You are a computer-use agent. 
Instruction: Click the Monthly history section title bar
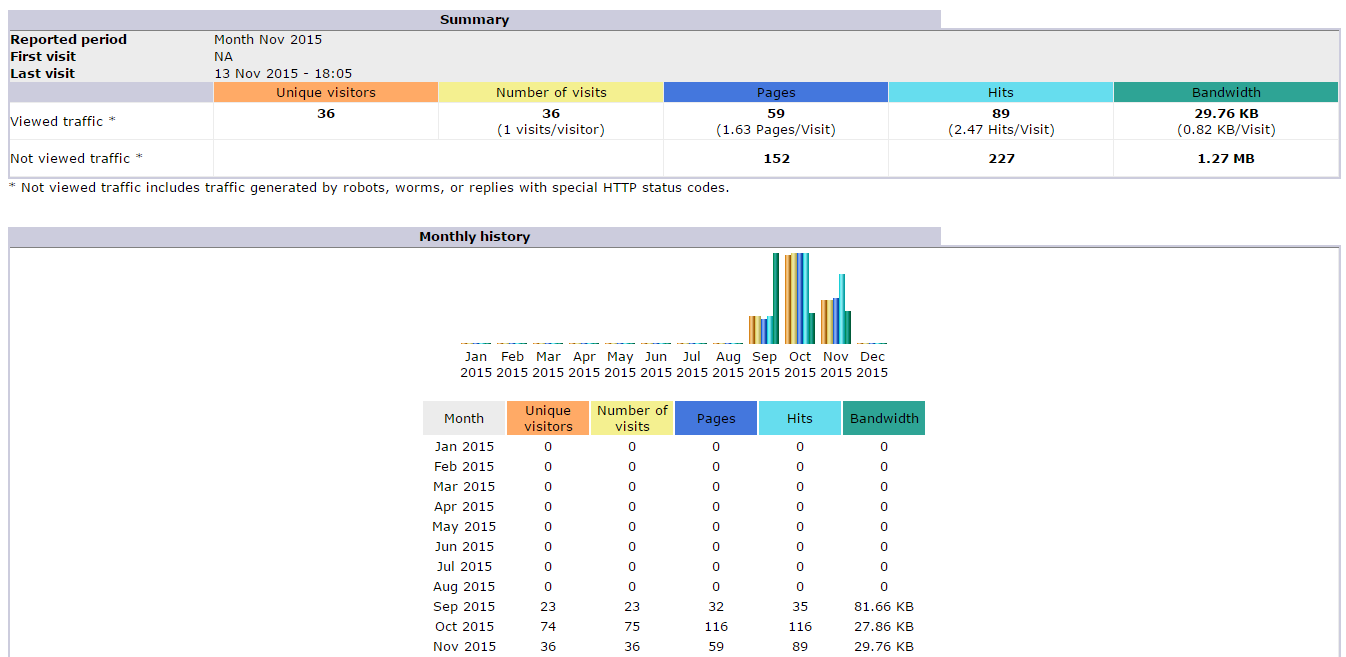click(x=474, y=237)
